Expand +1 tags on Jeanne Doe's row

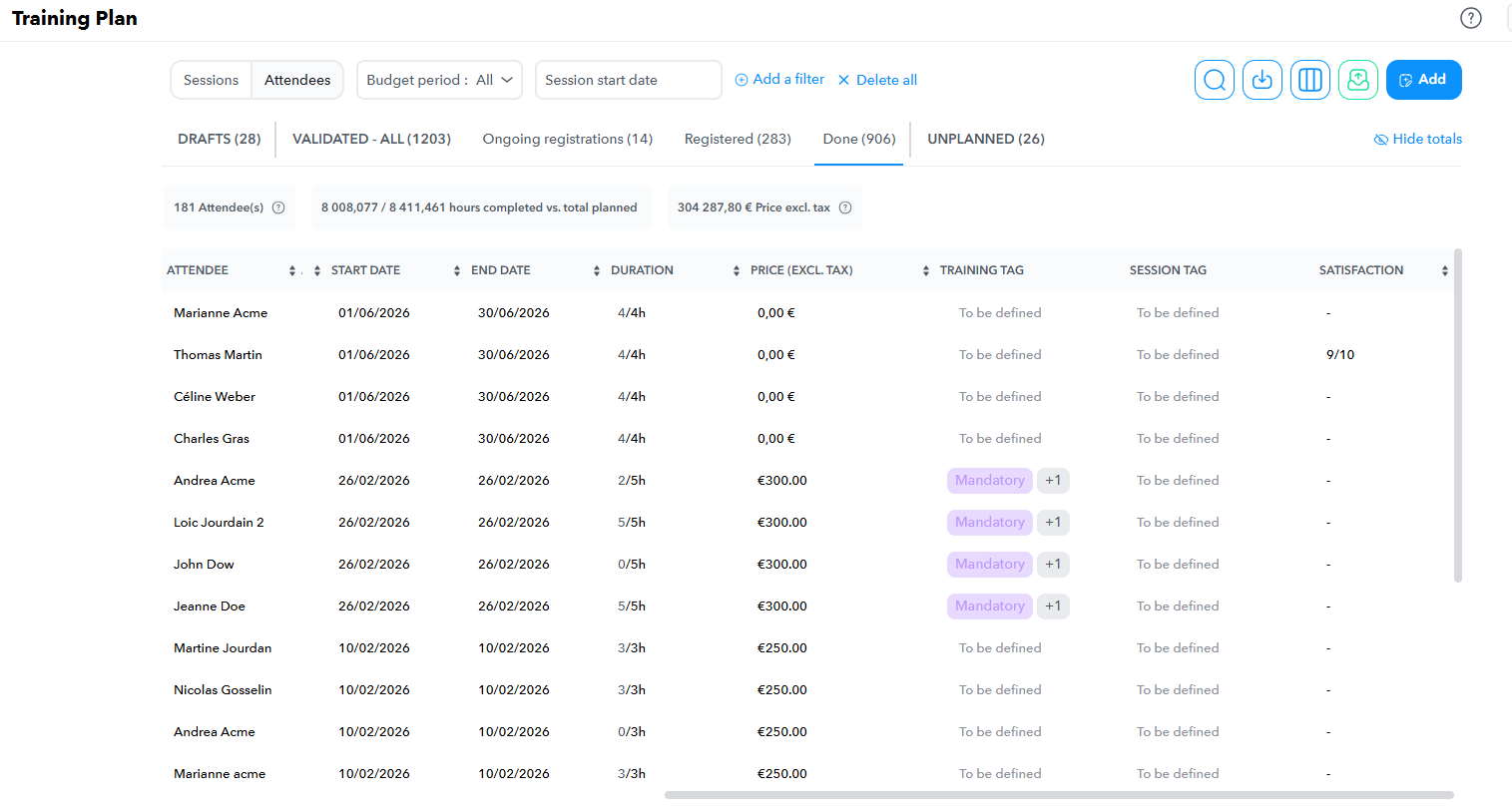coord(1053,606)
